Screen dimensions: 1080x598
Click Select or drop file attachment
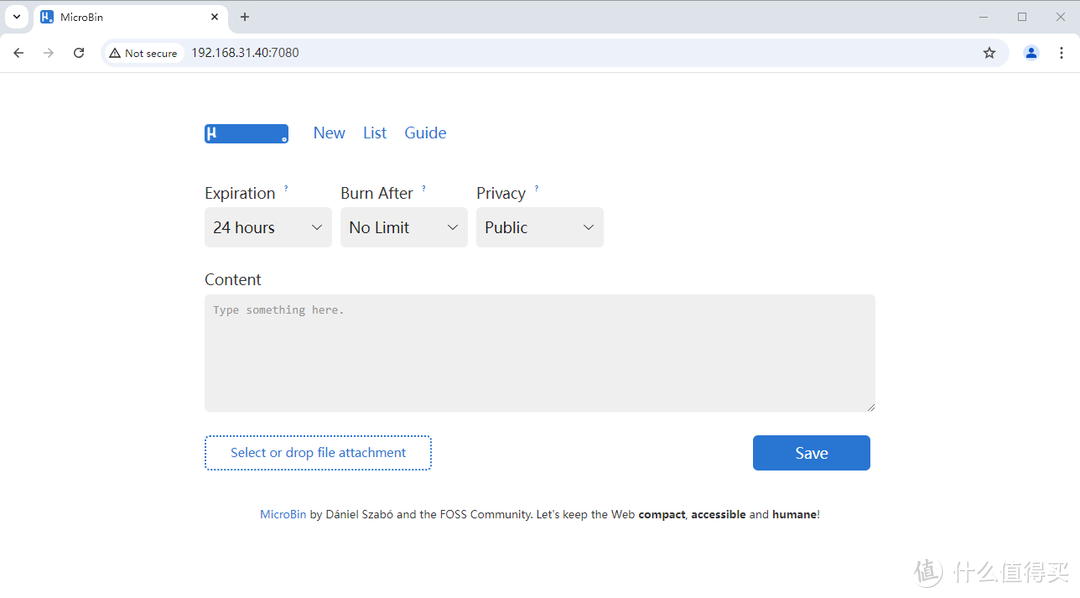[318, 453]
